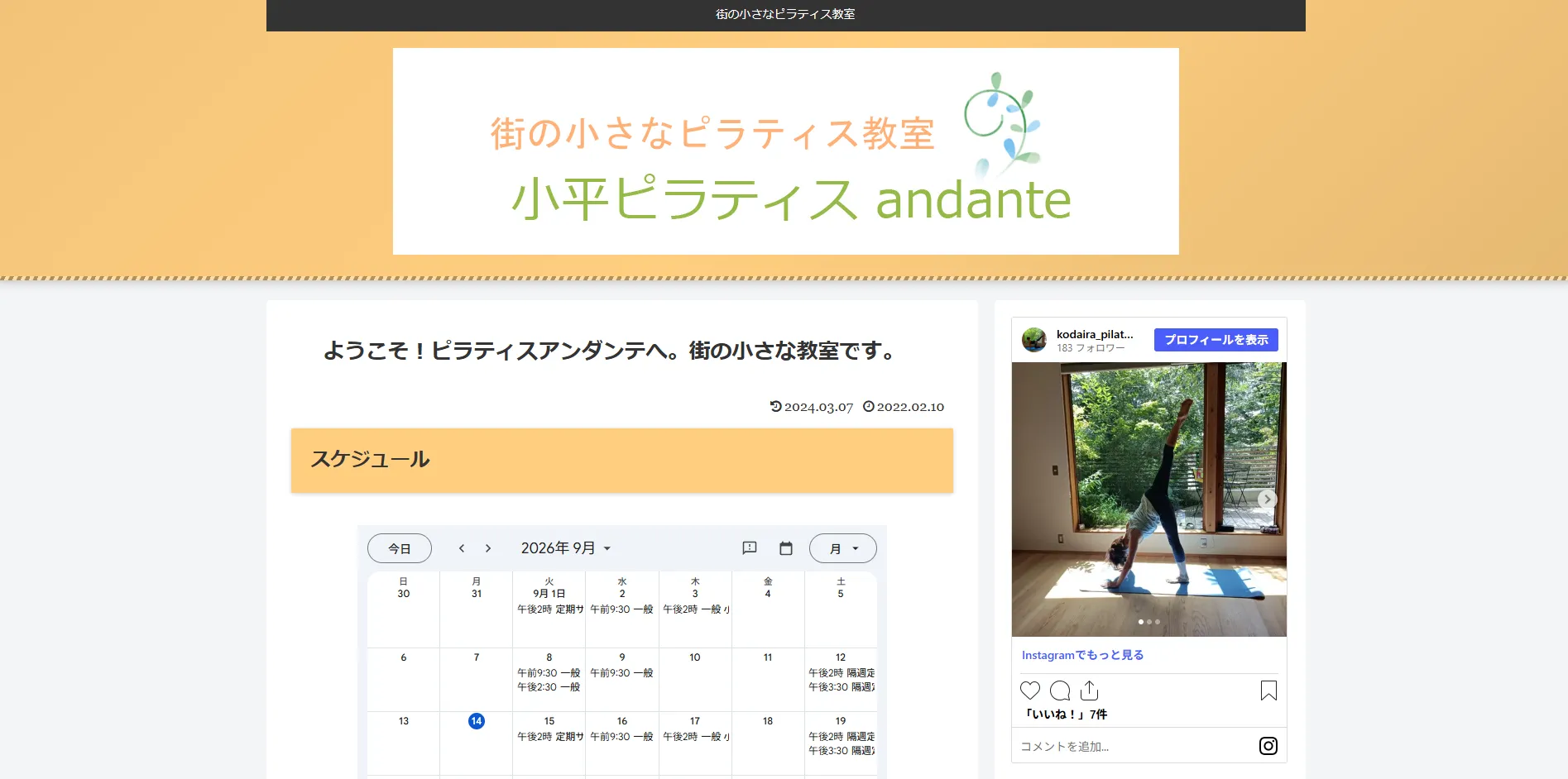Select calendar day 18
This screenshot has height=779, width=1568.
point(768,721)
